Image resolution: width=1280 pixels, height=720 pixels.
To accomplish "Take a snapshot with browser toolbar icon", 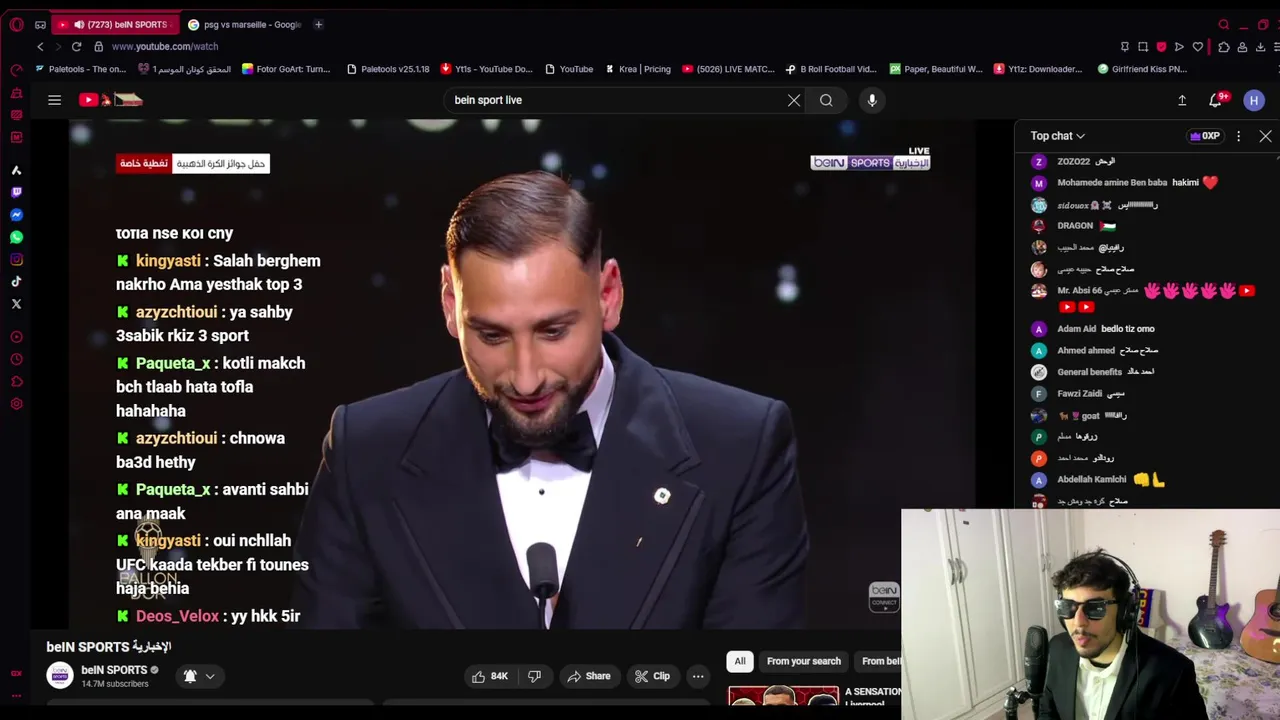I will 1143,46.
